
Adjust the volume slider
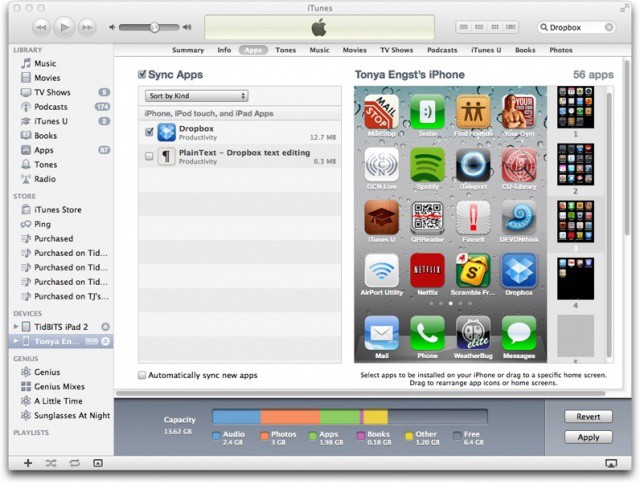(153, 27)
